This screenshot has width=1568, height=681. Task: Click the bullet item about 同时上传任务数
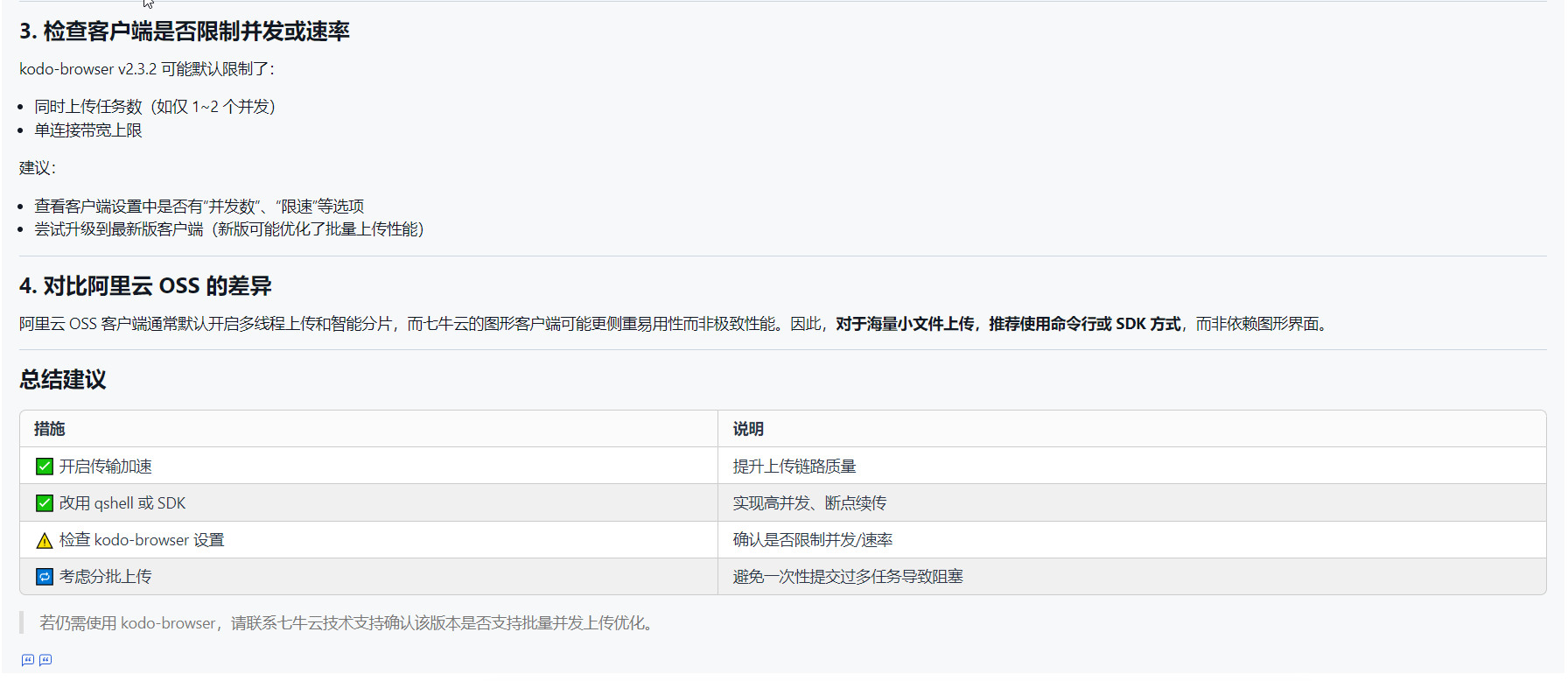pos(155,107)
